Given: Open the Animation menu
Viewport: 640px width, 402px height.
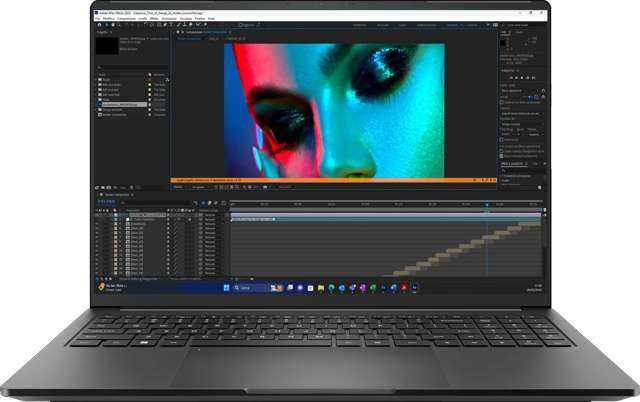Looking at the screenshot, I should (x=169, y=18).
